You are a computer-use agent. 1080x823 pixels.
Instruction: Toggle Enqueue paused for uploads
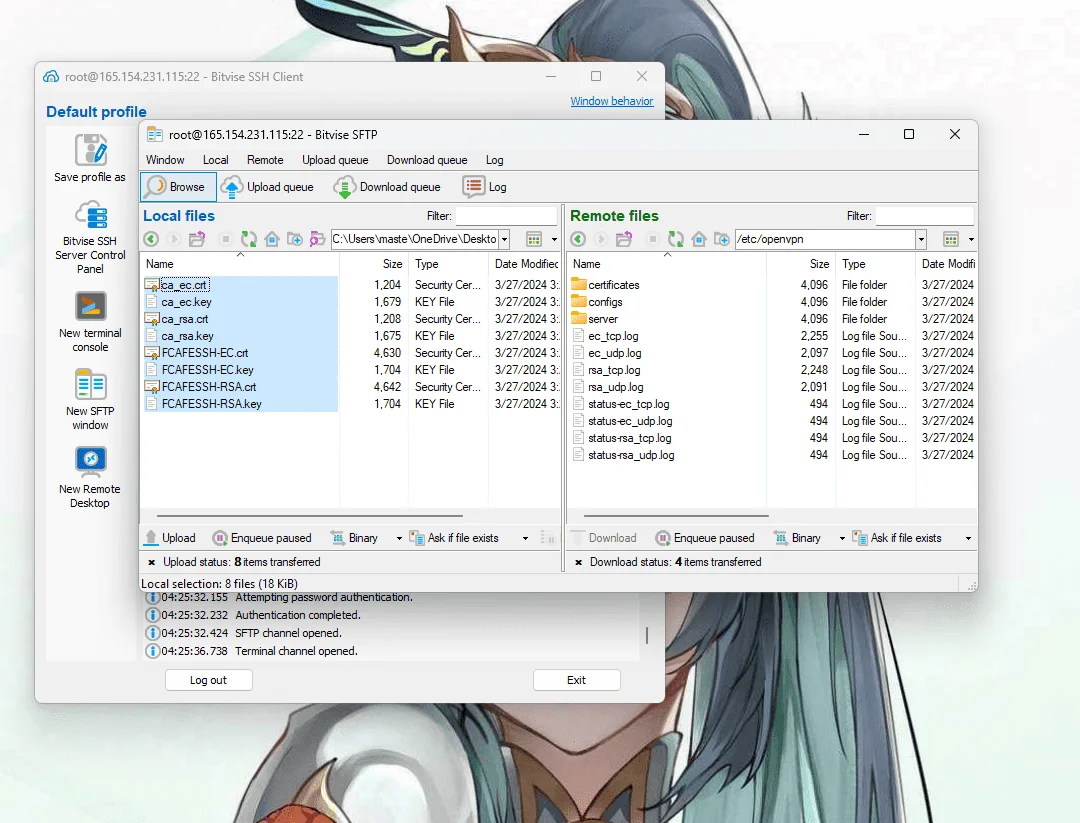262,538
